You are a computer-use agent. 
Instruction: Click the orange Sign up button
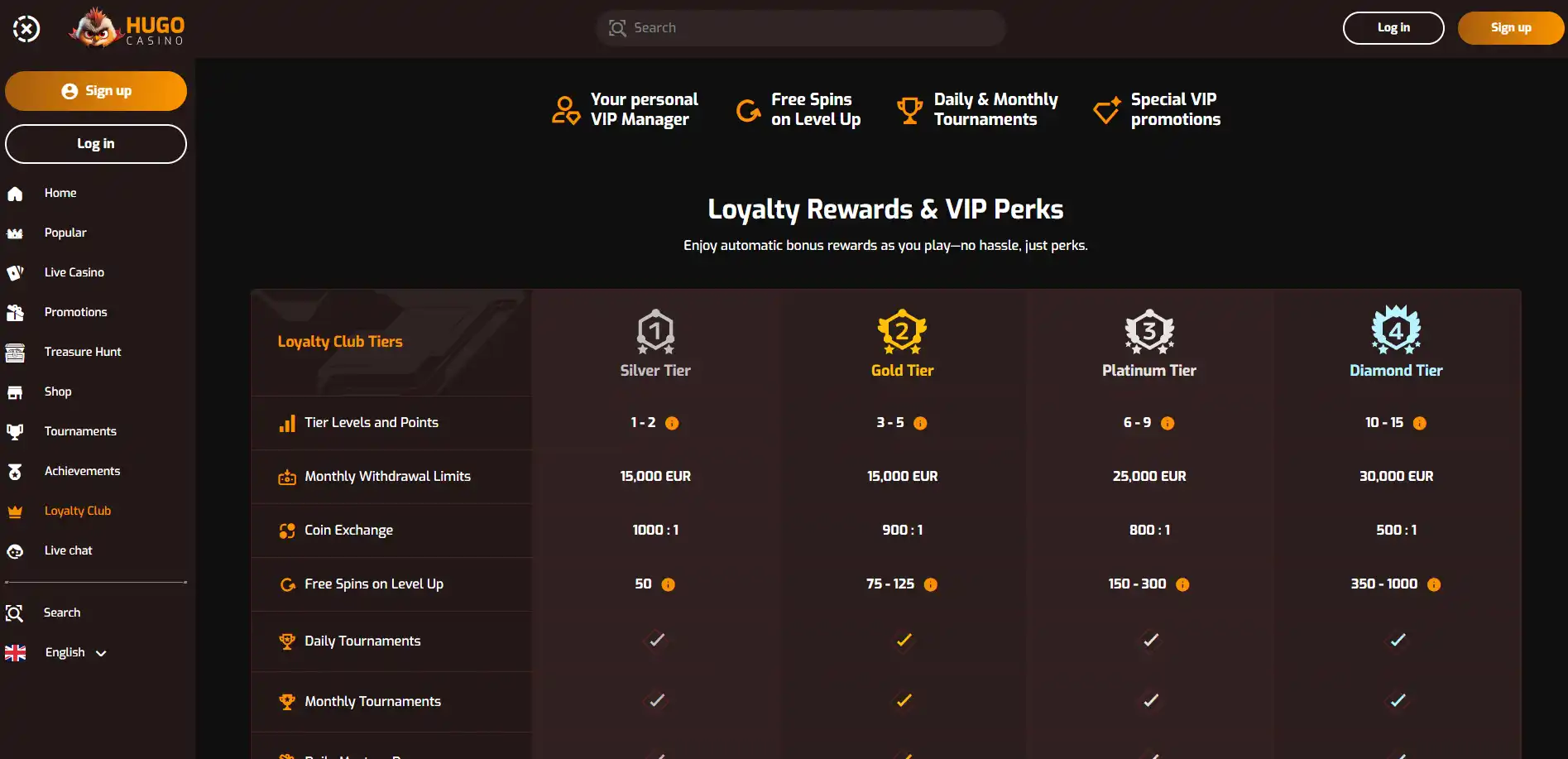pyautogui.click(x=1510, y=27)
